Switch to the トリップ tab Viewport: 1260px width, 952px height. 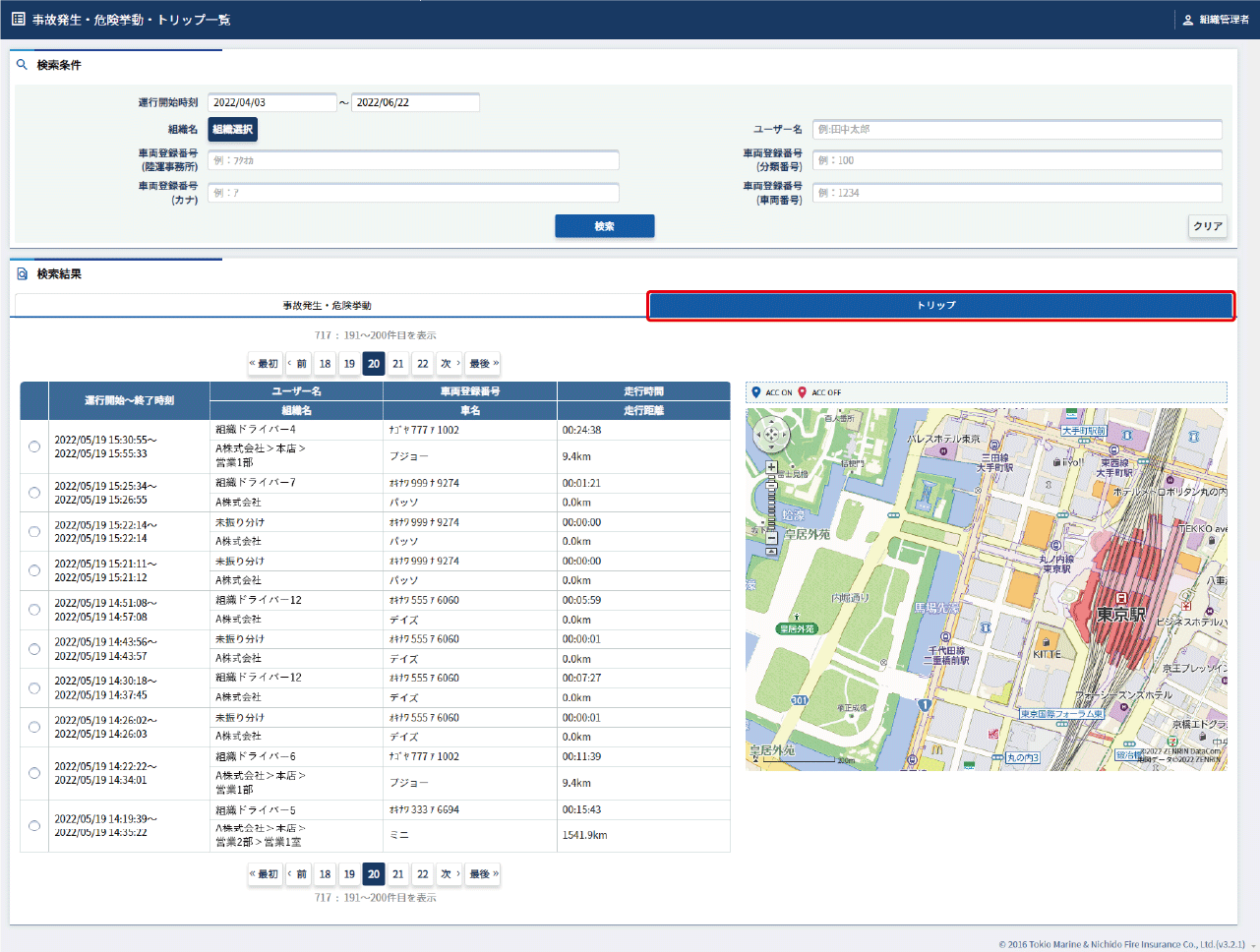pyautogui.click(x=940, y=306)
